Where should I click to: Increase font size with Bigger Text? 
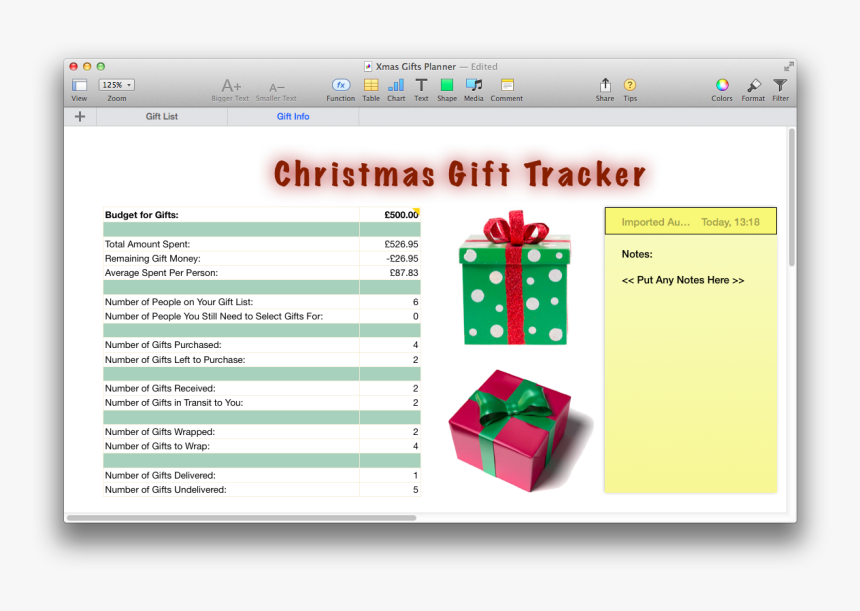point(230,89)
